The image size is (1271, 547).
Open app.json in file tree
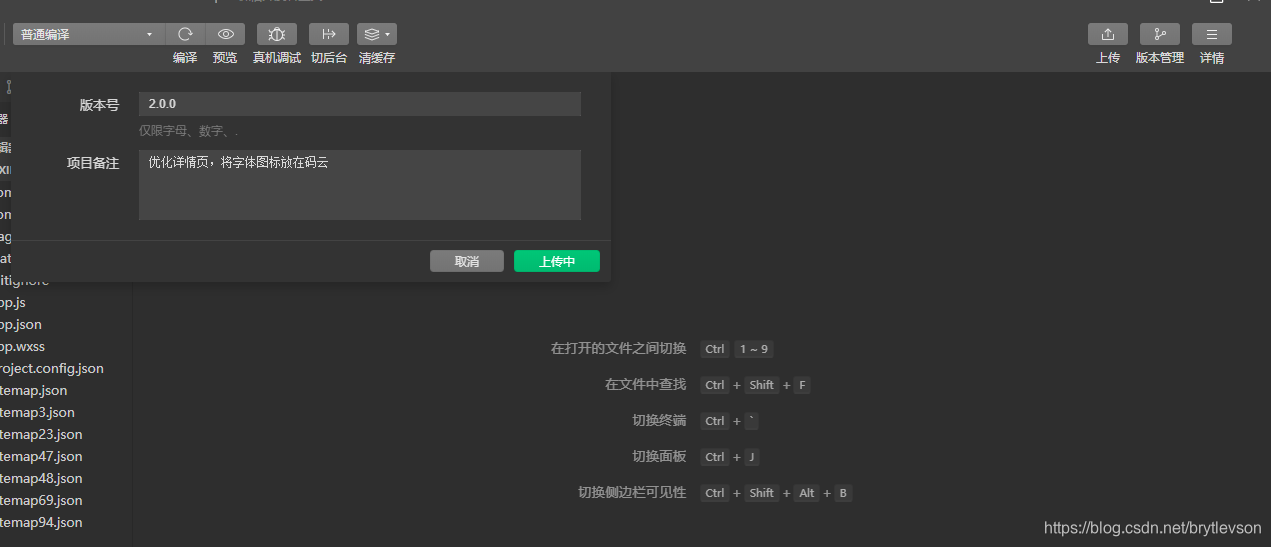point(21,324)
